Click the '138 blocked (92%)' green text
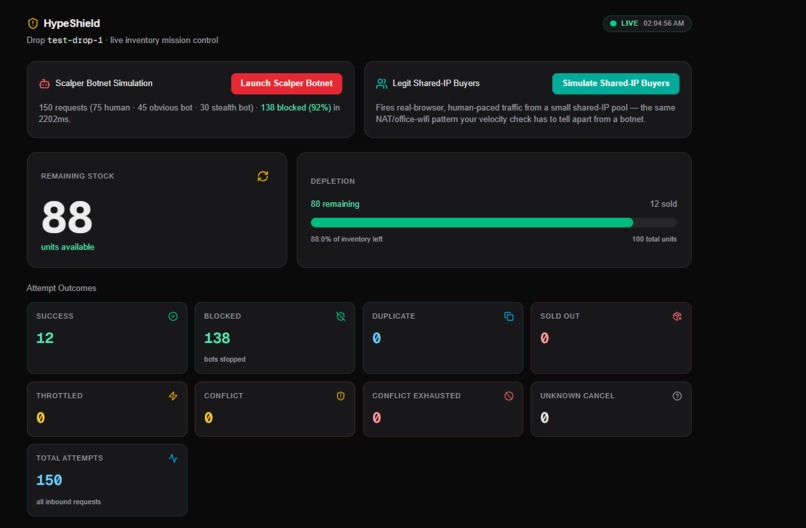Image resolution: width=806 pixels, height=528 pixels. [x=296, y=107]
